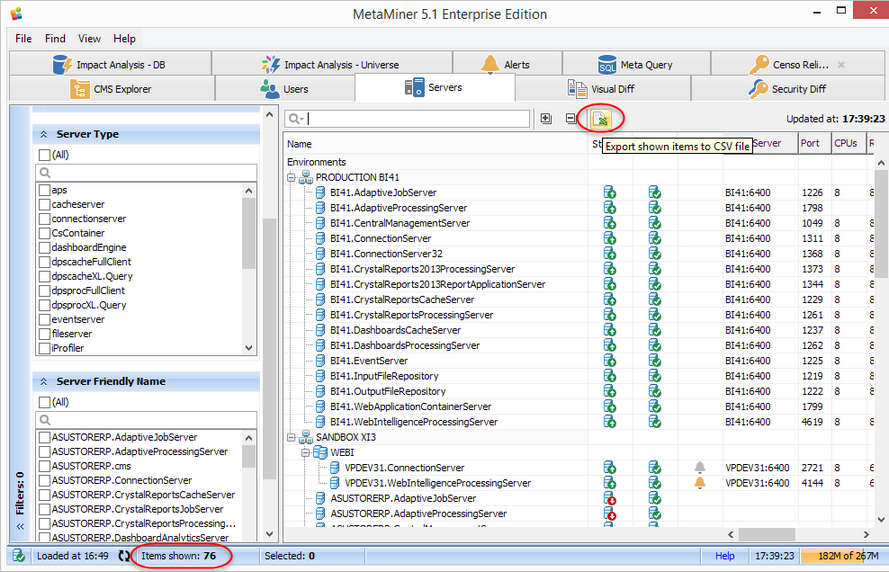Image resolution: width=889 pixels, height=572 pixels.
Task: Click the status icon at status bar start
Action: click(18, 556)
